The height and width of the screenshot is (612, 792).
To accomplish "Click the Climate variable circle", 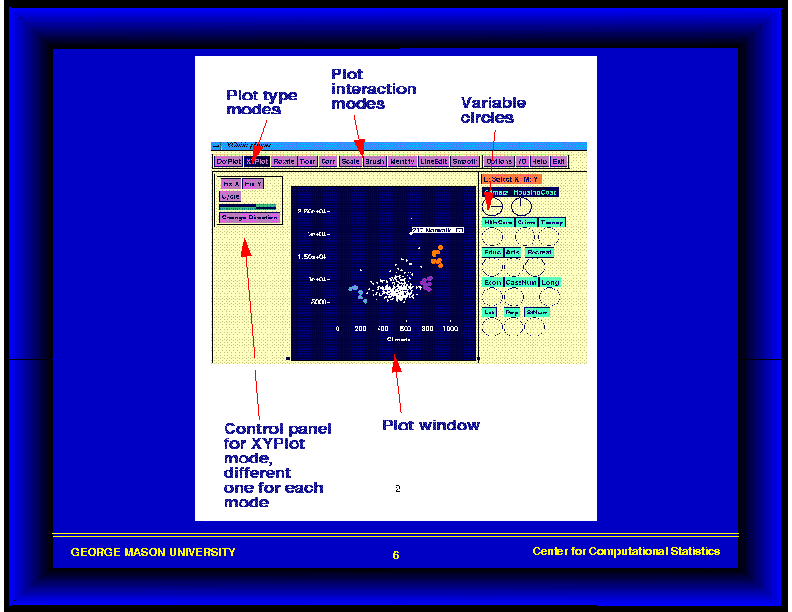I will click(493, 205).
